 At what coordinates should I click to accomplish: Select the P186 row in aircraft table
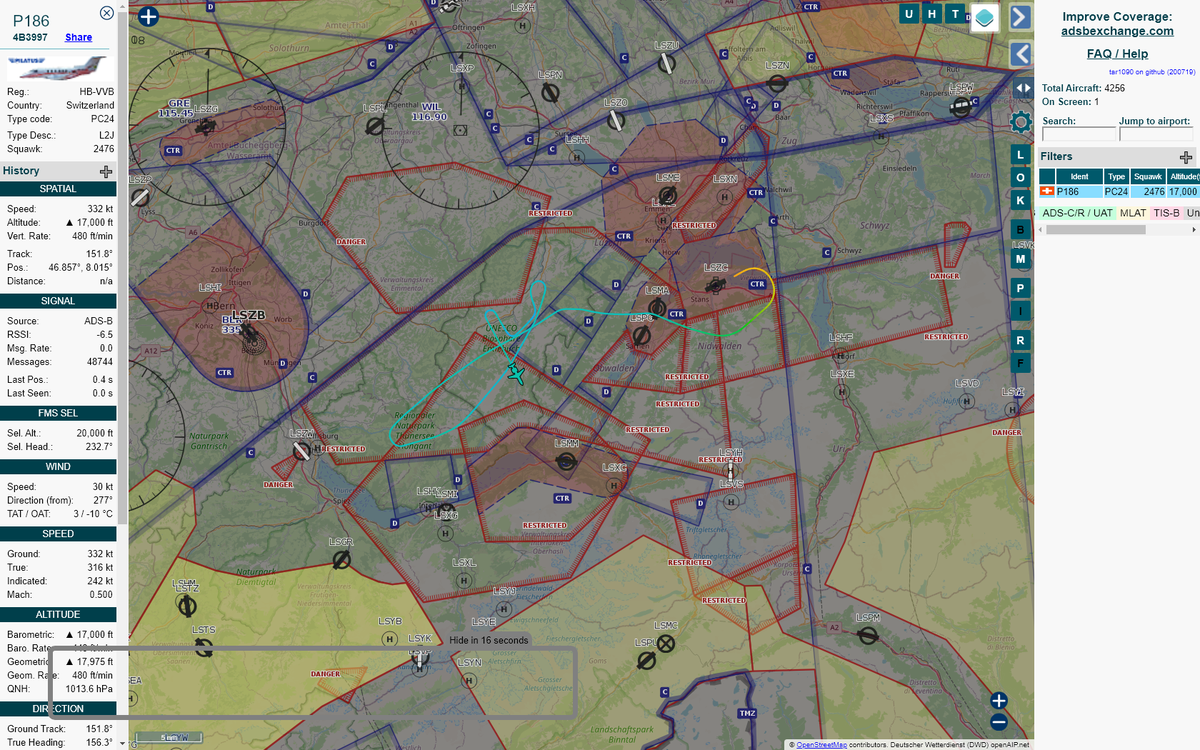click(x=1119, y=191)
